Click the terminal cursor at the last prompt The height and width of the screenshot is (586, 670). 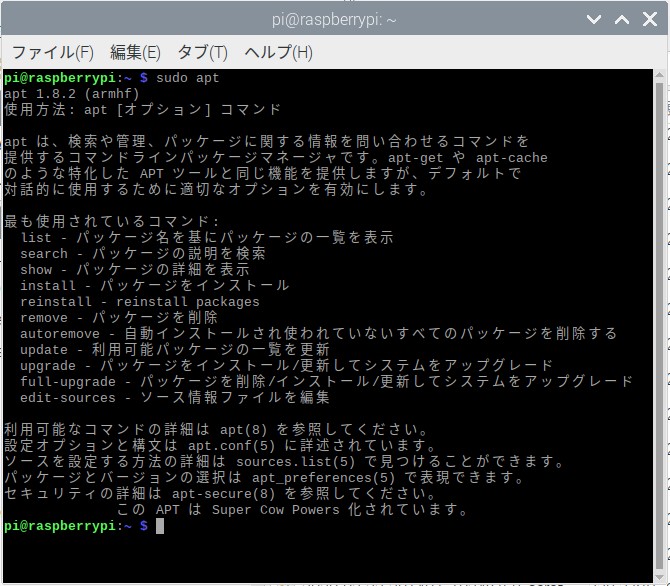pos(160,526)
